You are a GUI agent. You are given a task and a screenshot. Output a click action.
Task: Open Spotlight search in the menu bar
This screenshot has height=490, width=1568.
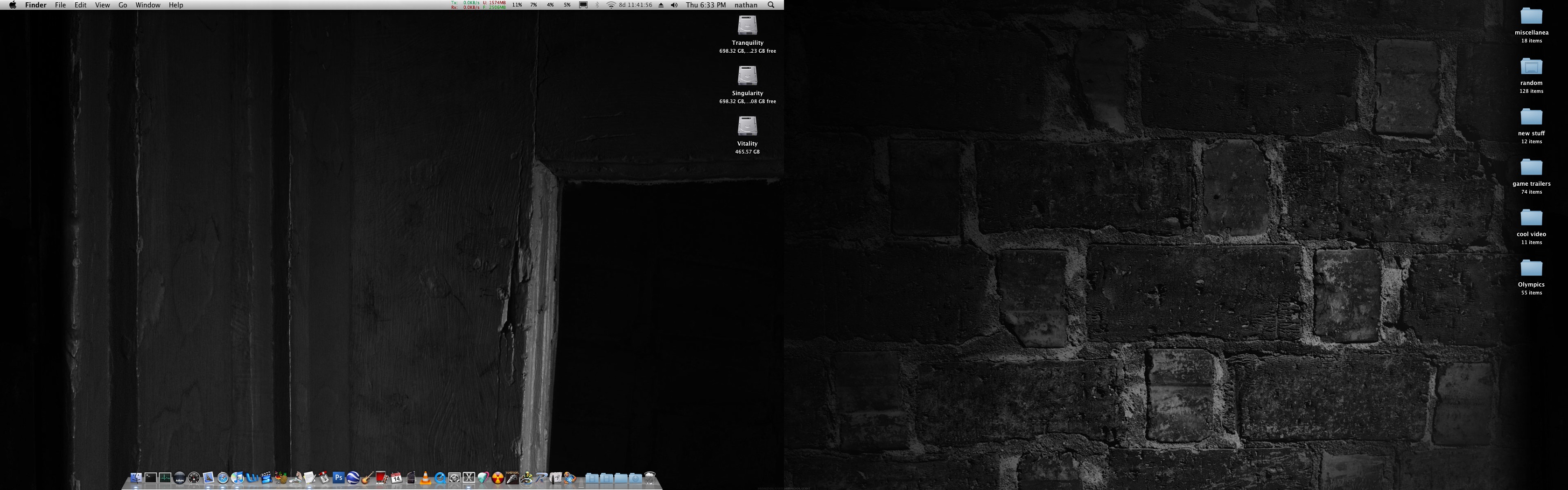pos(770,5)
